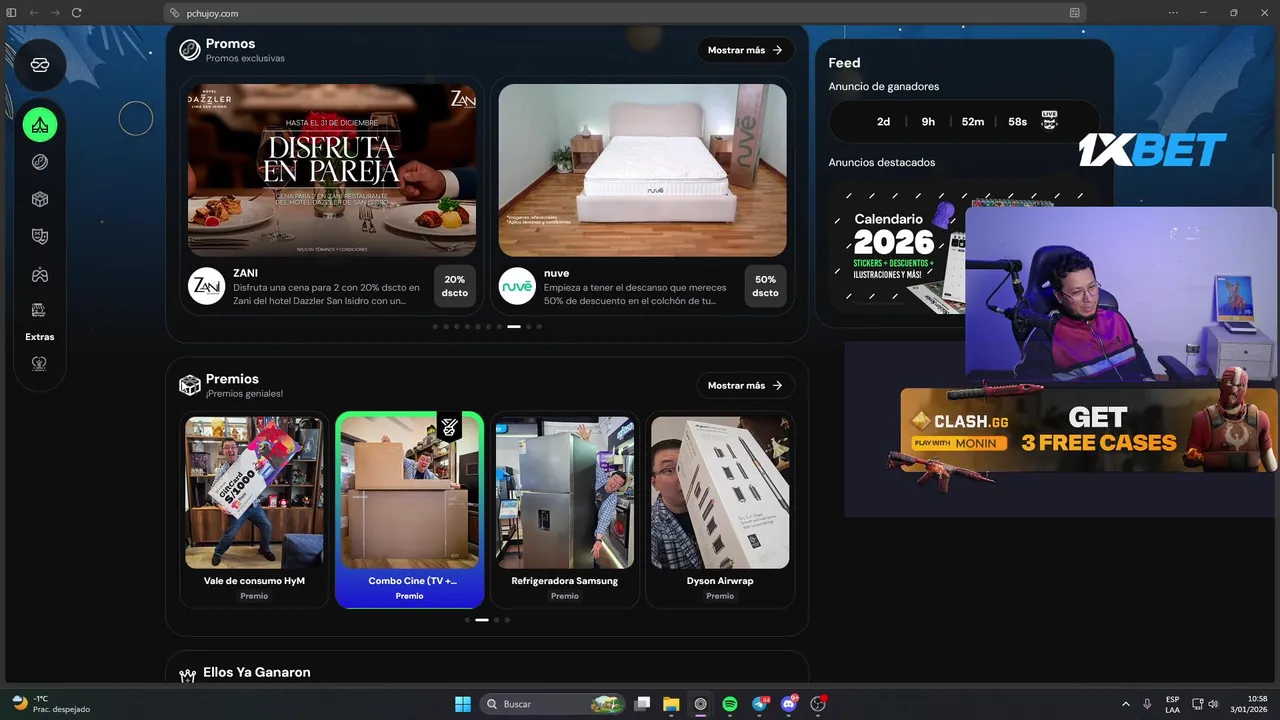
Task: Open the goggles logo at sidebar top
Action: point(40,65)
